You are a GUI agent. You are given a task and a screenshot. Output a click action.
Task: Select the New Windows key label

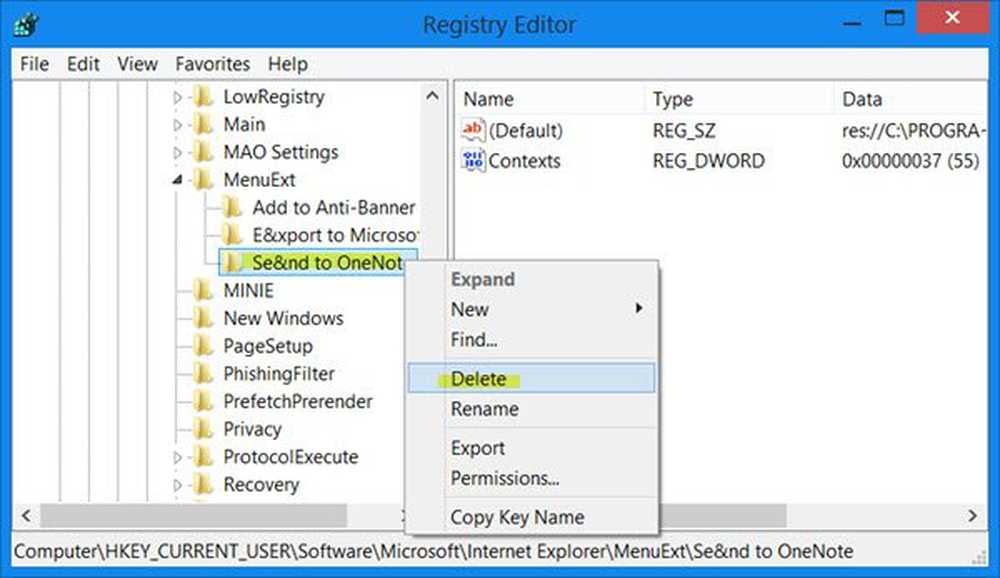pos(283,318)
